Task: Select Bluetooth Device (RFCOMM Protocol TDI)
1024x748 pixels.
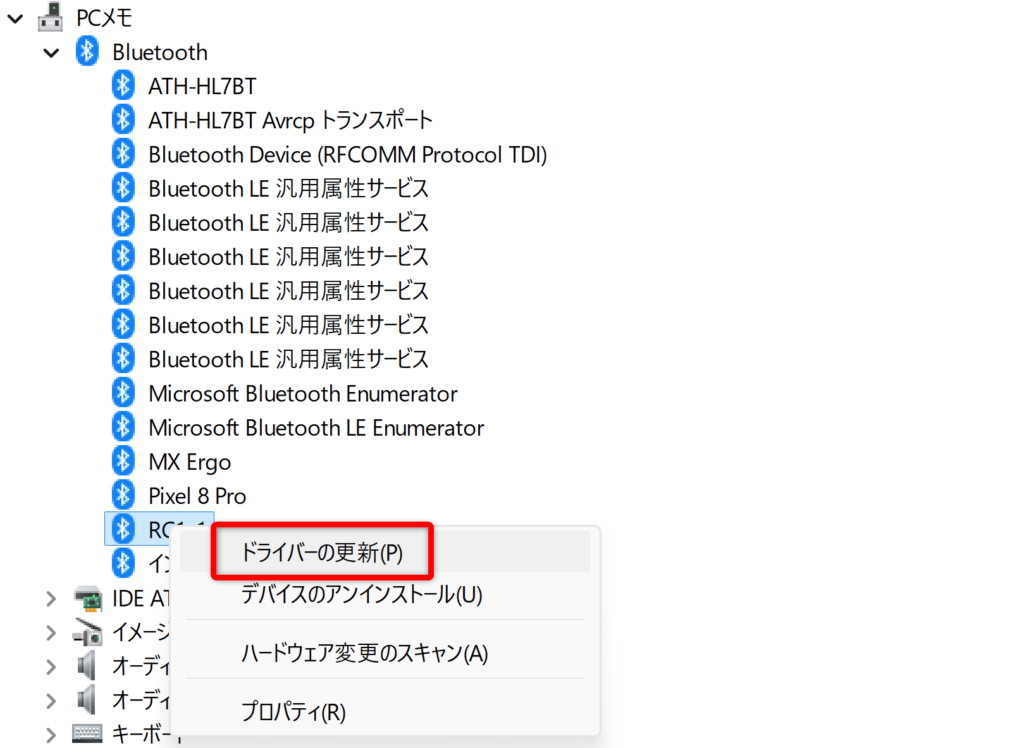Action: pyautogui.click(x=347, y=154)
